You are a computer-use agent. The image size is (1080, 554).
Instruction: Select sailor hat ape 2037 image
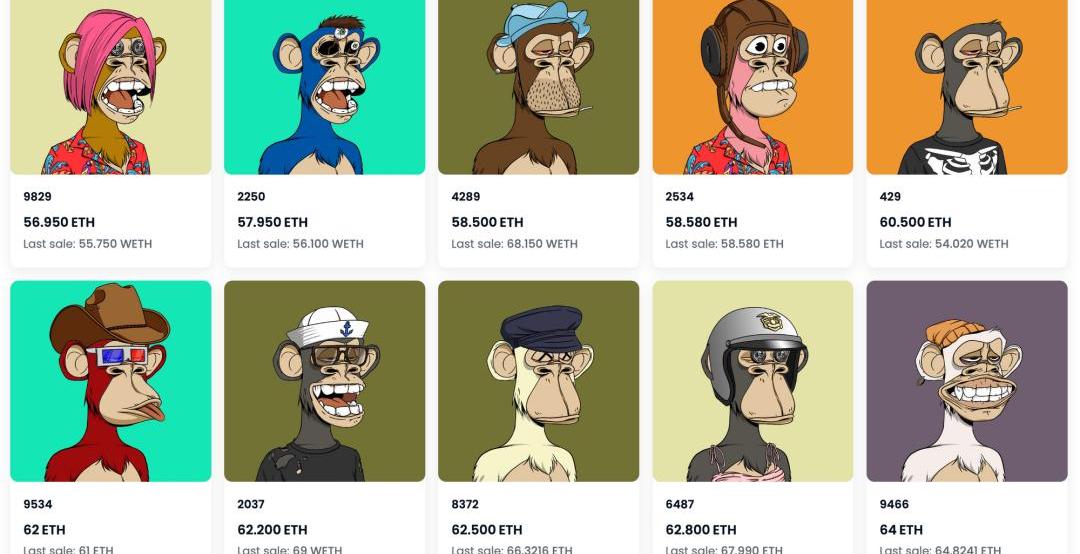[x=324, y=381]
